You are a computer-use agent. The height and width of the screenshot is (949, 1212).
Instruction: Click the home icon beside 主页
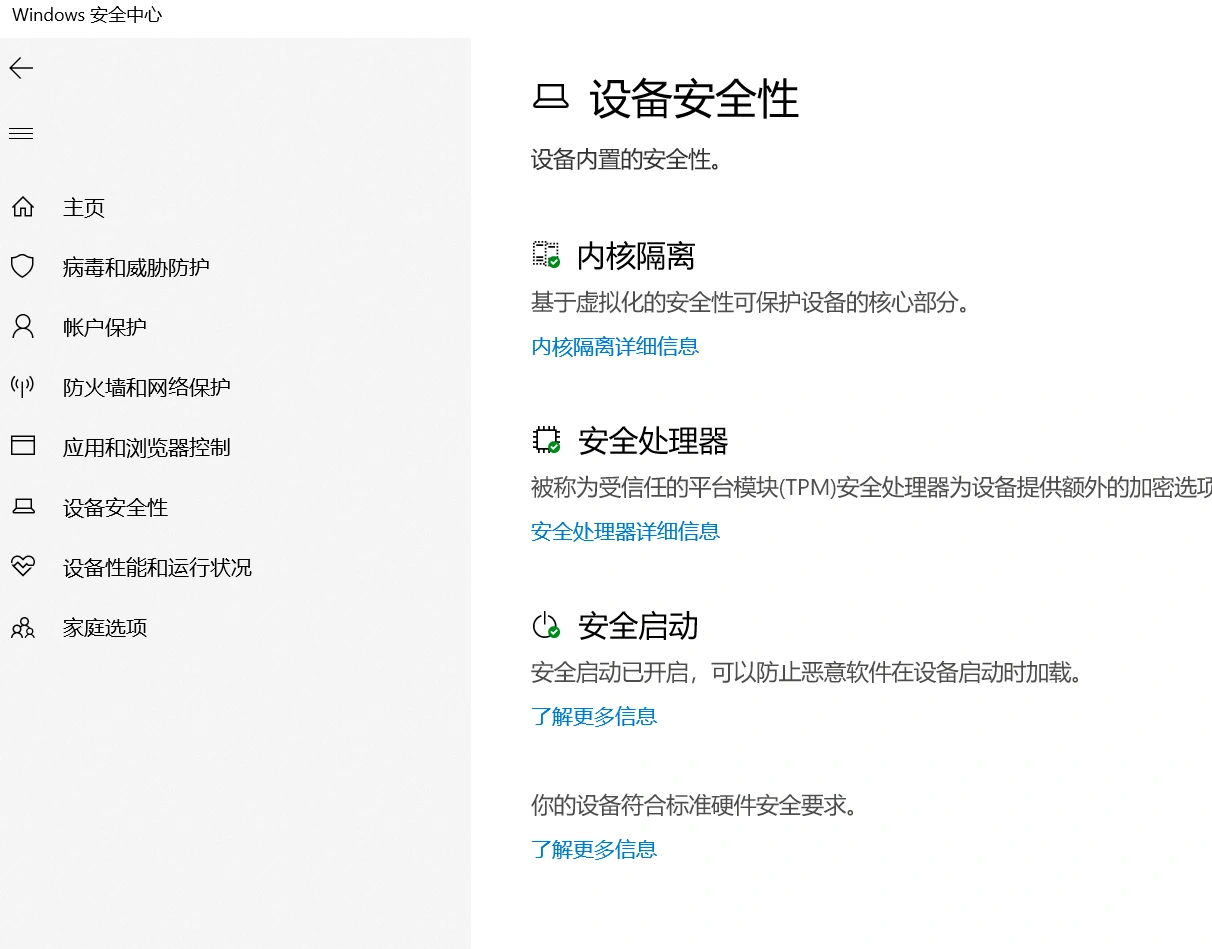tap(22, 207)
